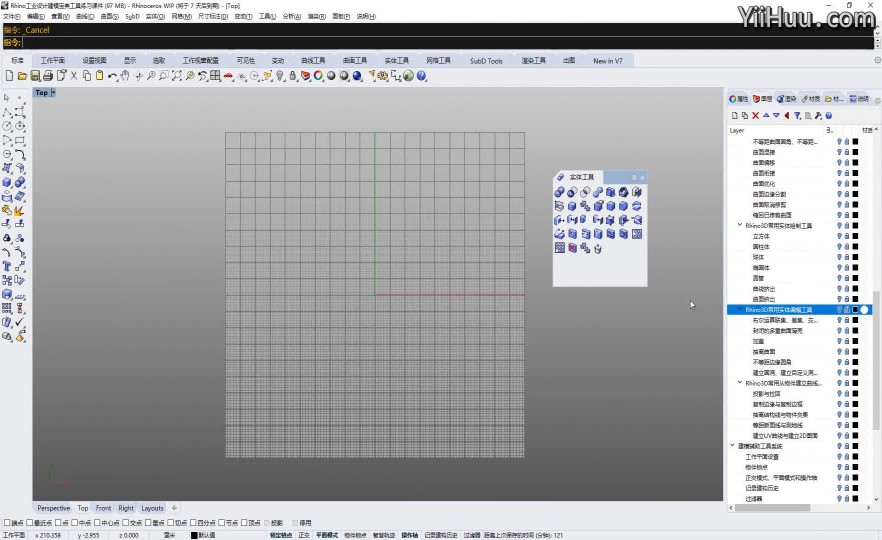882x540 pixels.
Task: Select the Text T tool in sidebar
Action: click(7, 266)
